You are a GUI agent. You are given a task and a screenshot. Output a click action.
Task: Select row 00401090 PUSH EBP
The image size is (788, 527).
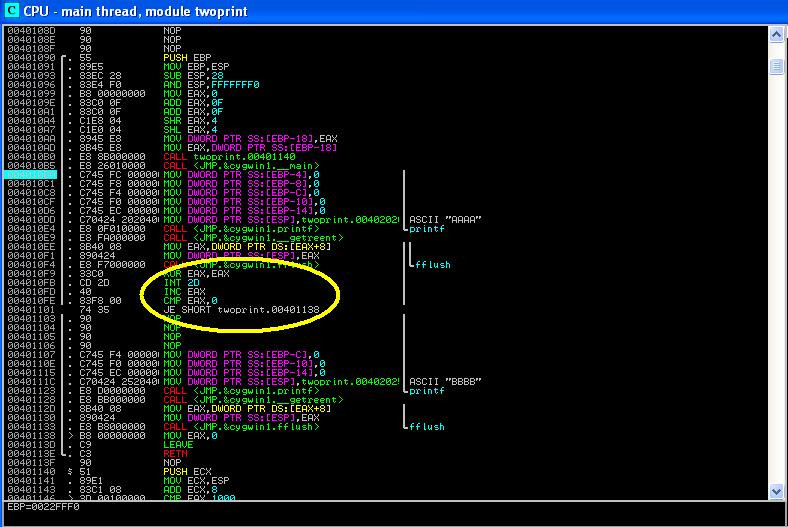(x=386, y=57)
